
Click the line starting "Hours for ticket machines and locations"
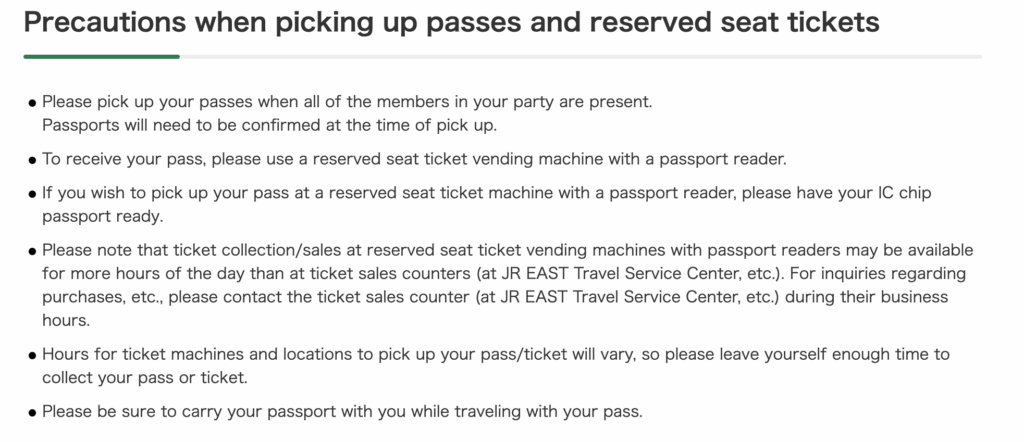[x=495, y=354]
